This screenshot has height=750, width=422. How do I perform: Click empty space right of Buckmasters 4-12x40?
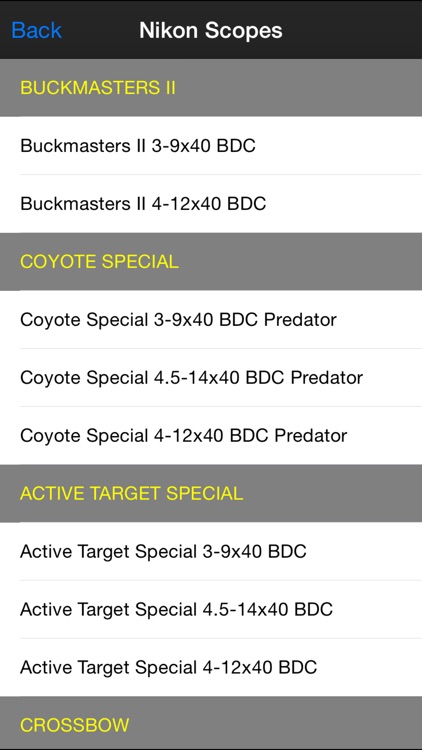coord(344,204)
